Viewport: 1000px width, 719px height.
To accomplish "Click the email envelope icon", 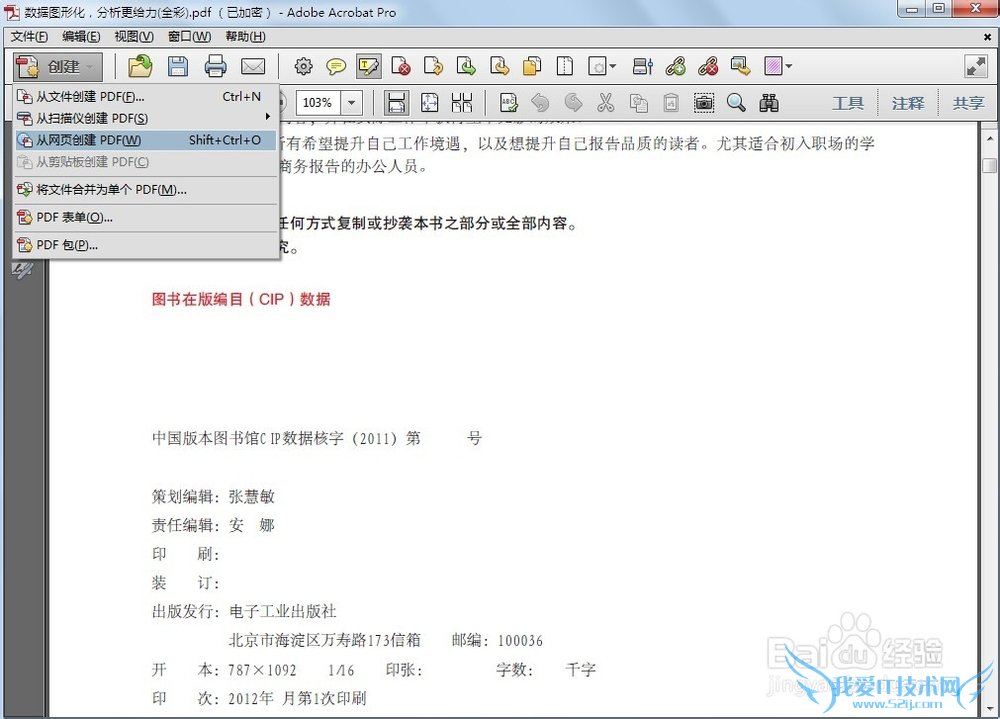I will [x=253, y=66].
